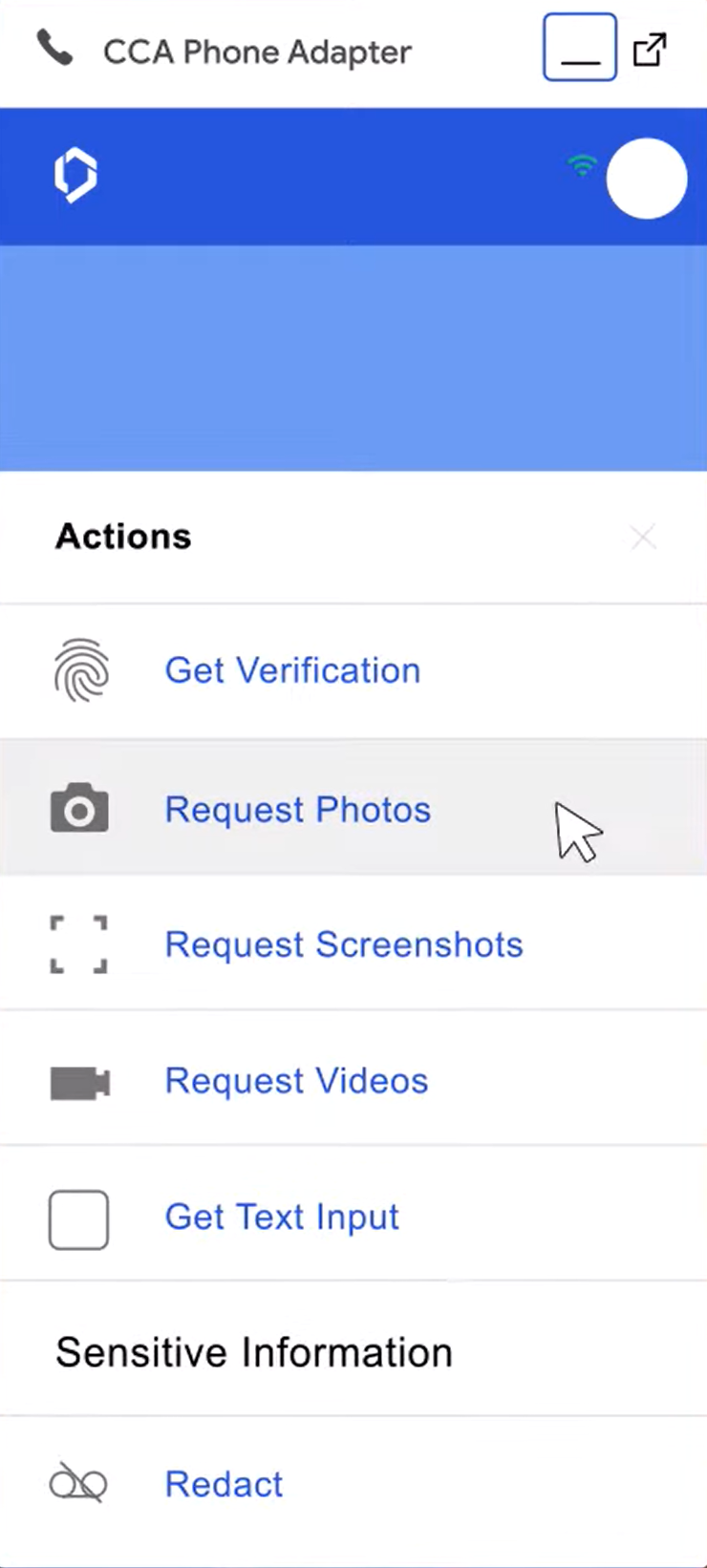Click the video camera icon
The width and height of the screenshot is (707, 1568).
[x=80, y=1083]
